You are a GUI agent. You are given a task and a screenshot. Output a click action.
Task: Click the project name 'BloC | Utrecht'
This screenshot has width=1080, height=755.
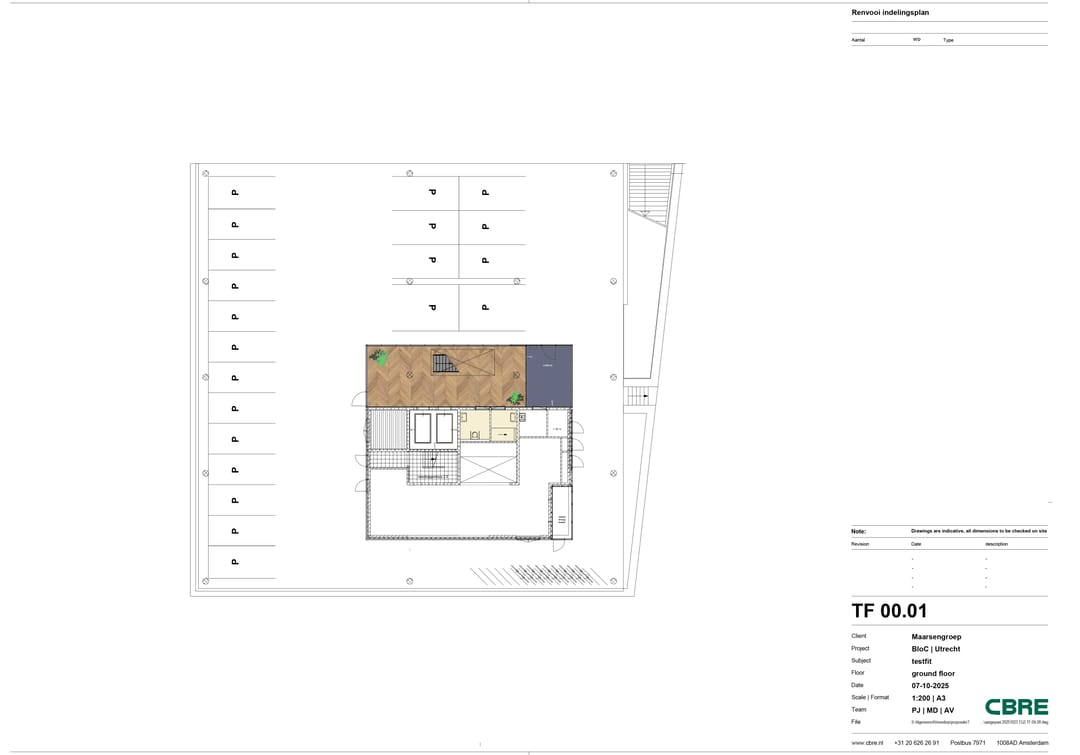pyautogui.click(x=935, y=649)
